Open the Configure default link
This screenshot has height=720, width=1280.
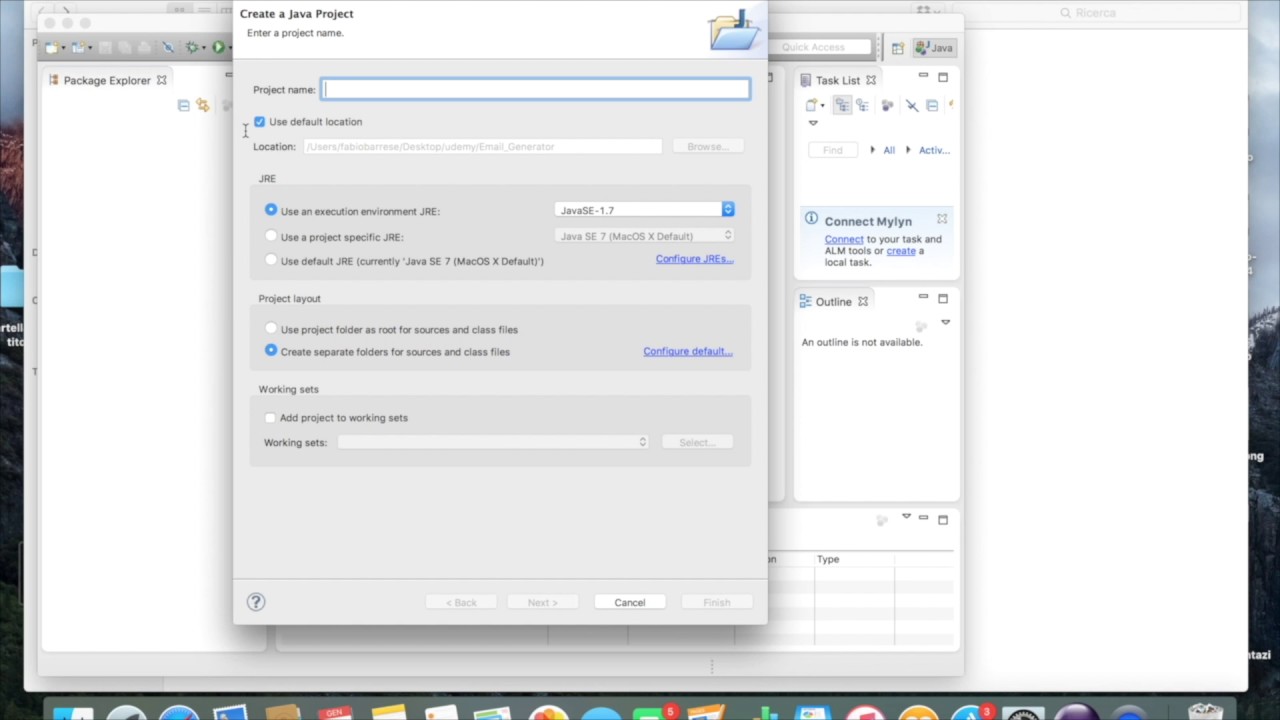click(687, 351)
